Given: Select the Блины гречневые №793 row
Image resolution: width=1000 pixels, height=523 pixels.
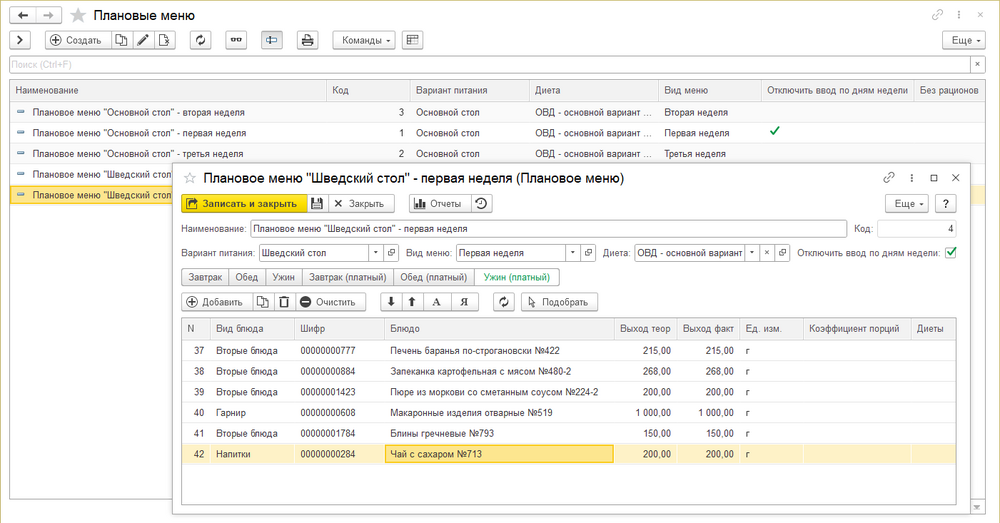Looking at the screenshot, I should (x=441, y=433).
